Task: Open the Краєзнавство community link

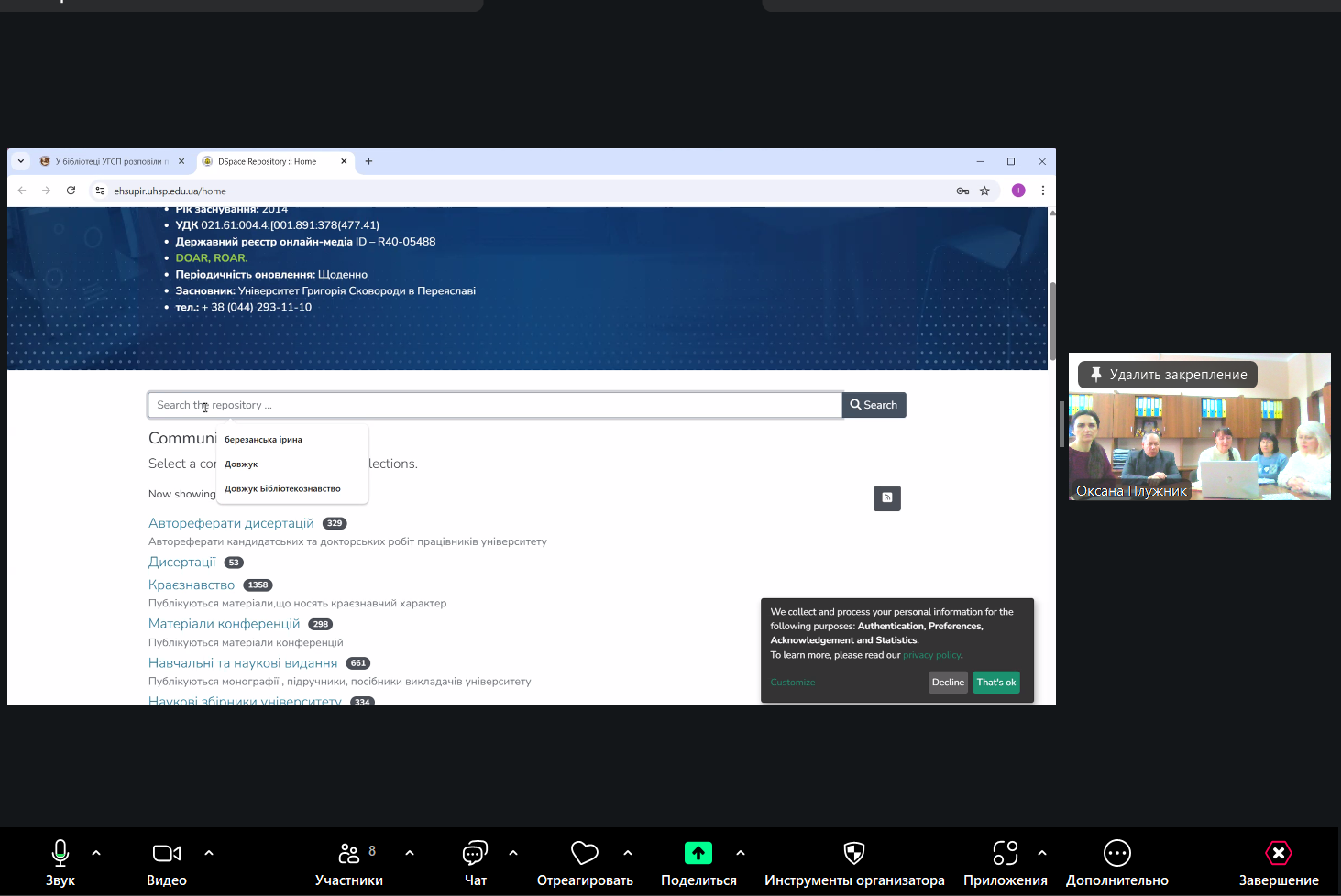Action: [192, 585]
